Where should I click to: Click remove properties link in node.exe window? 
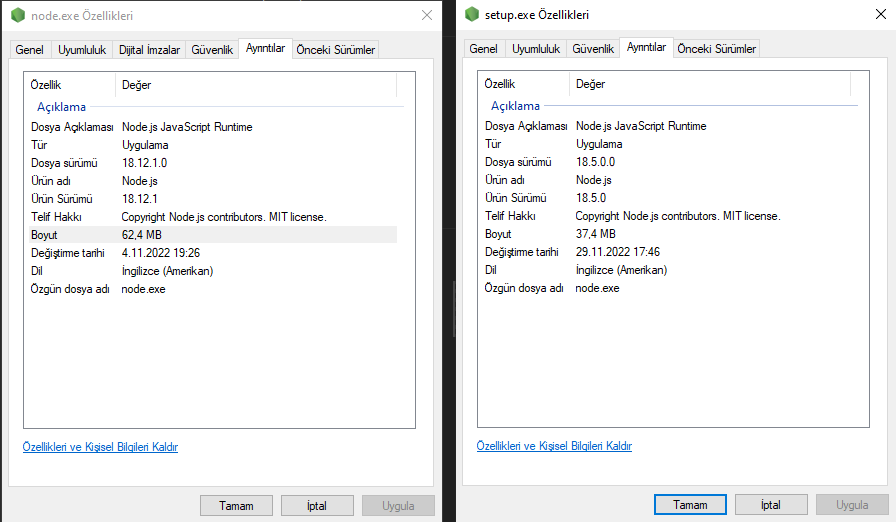point(100,447)
